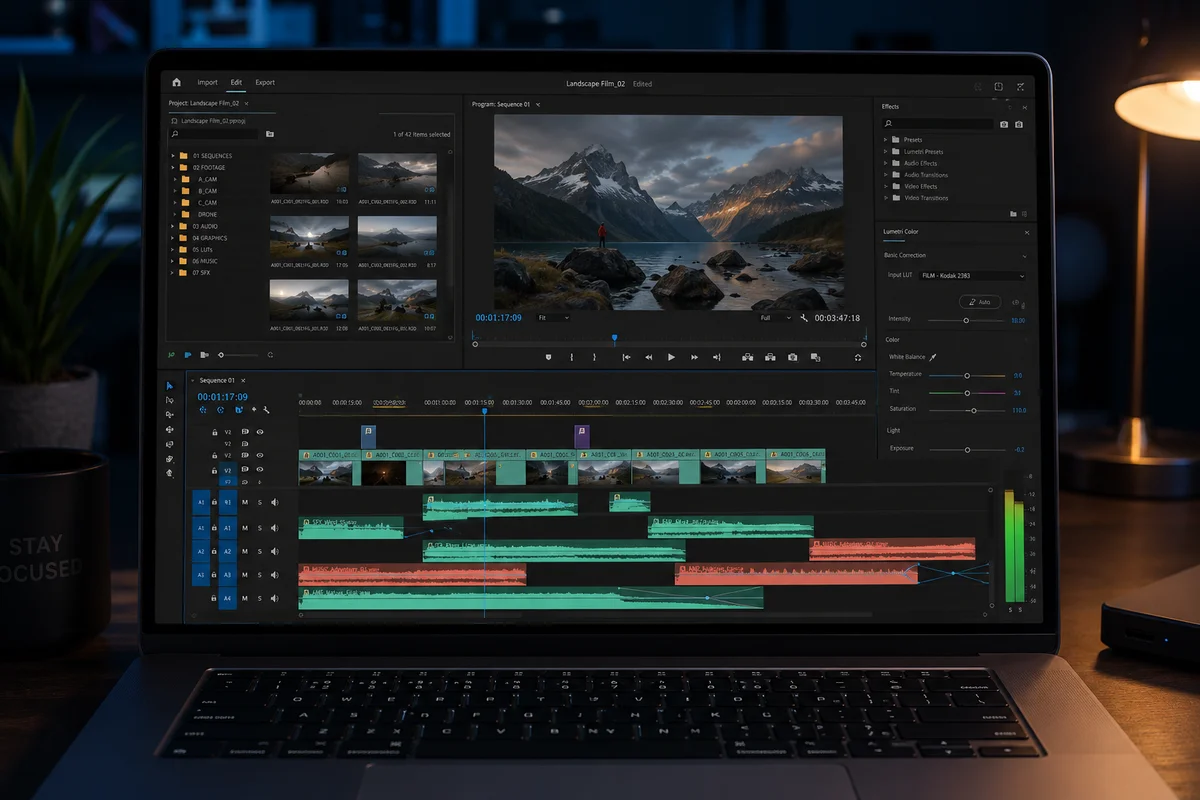Switch to the Export tab

coord(265,83)
